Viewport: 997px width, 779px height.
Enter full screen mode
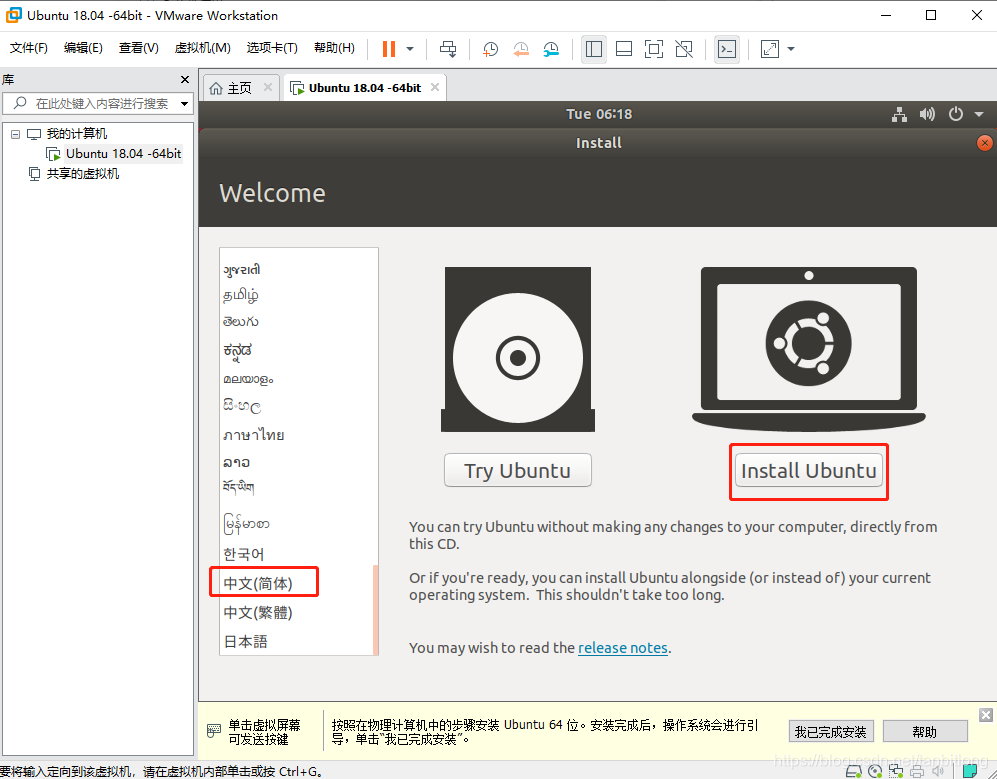(x=654, y=49)
